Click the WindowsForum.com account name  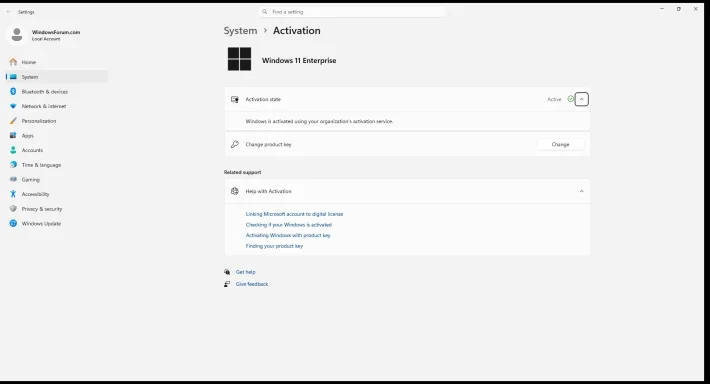point(56,32)
